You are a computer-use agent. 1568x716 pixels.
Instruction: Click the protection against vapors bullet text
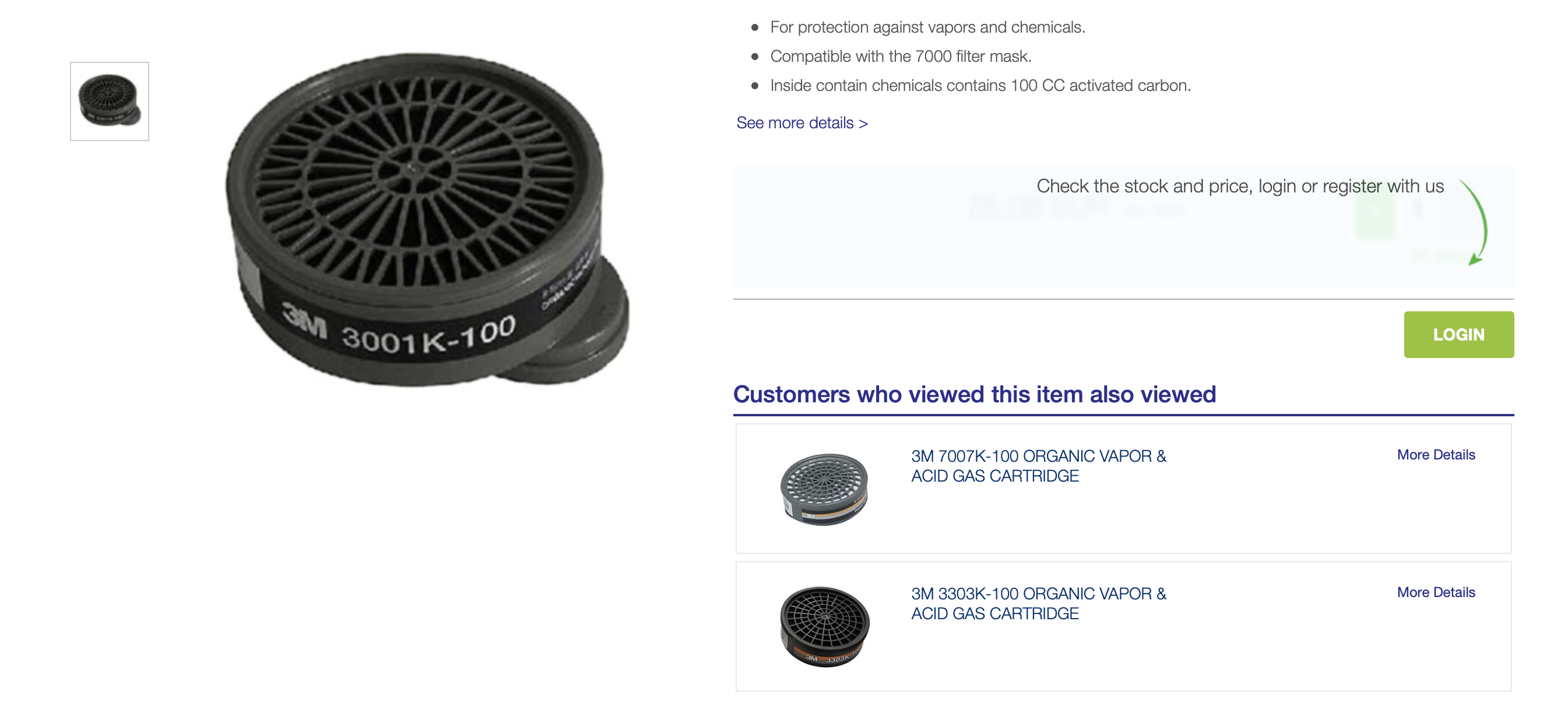[x=927, y=27]
